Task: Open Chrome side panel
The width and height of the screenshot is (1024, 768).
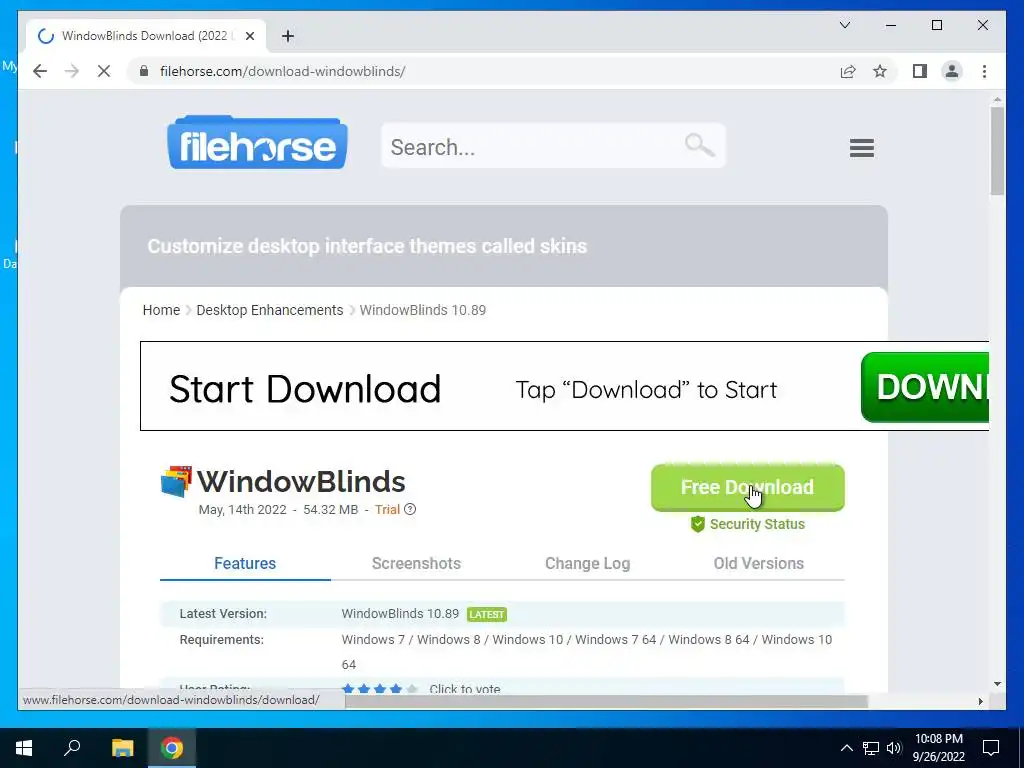Action: click(x=920, y=71)
